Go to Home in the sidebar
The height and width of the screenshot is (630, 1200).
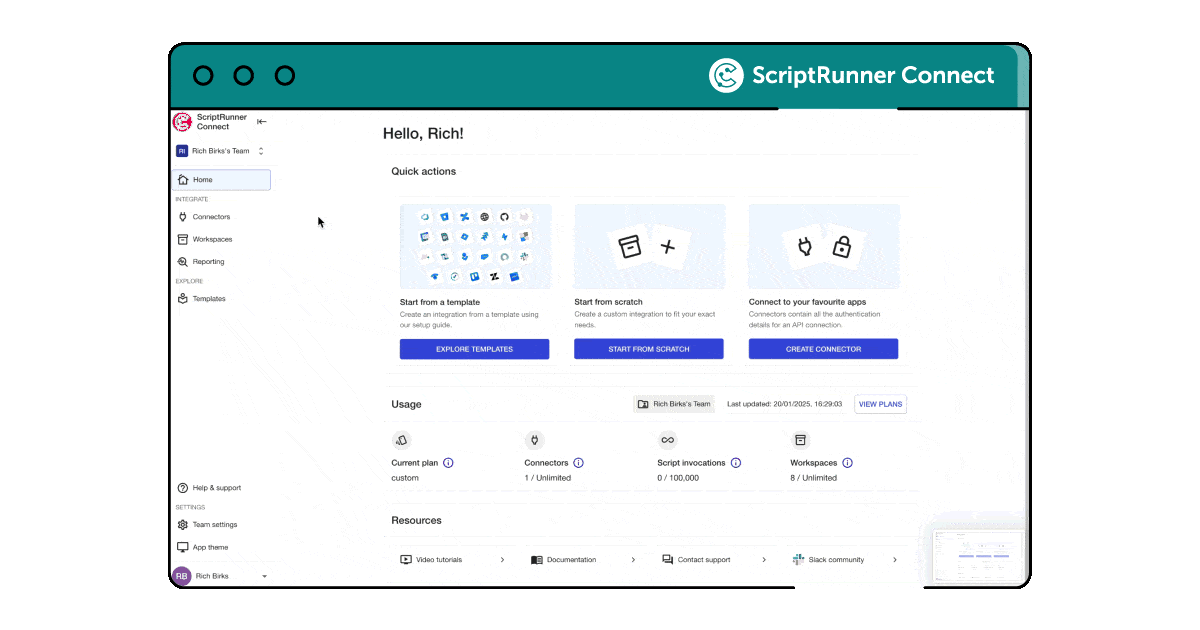(x=221, y=180)
